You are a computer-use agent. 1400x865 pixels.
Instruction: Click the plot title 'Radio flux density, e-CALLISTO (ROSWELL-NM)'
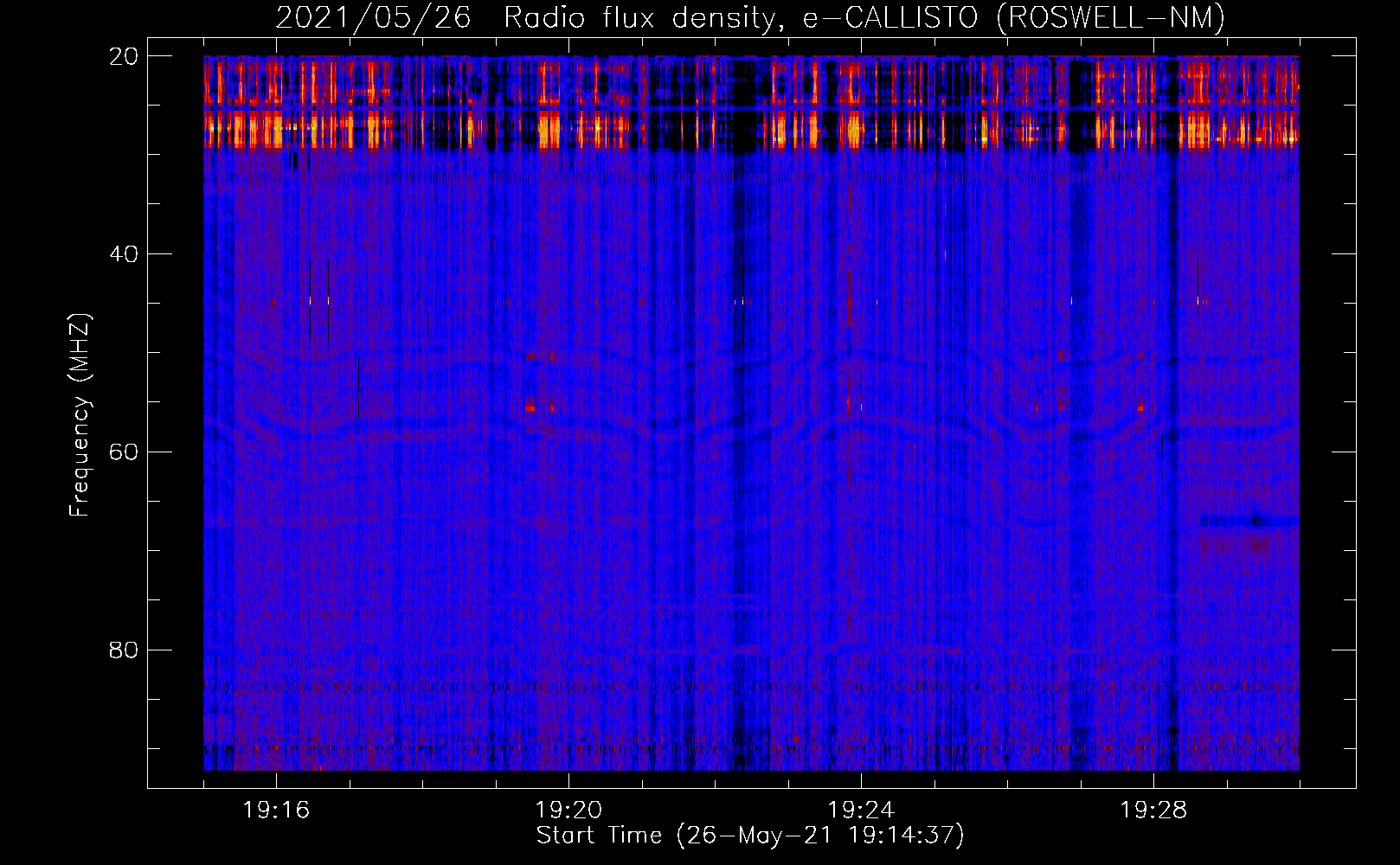point(864,18)
